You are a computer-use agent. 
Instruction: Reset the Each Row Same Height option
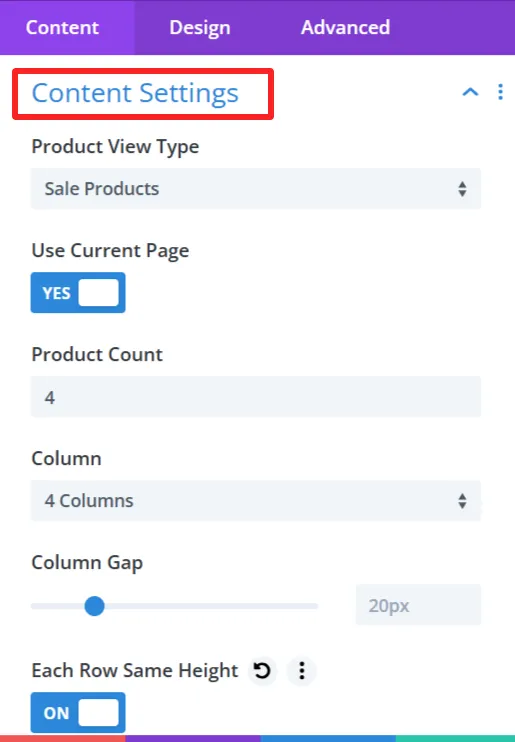click(x=262, y=671)
